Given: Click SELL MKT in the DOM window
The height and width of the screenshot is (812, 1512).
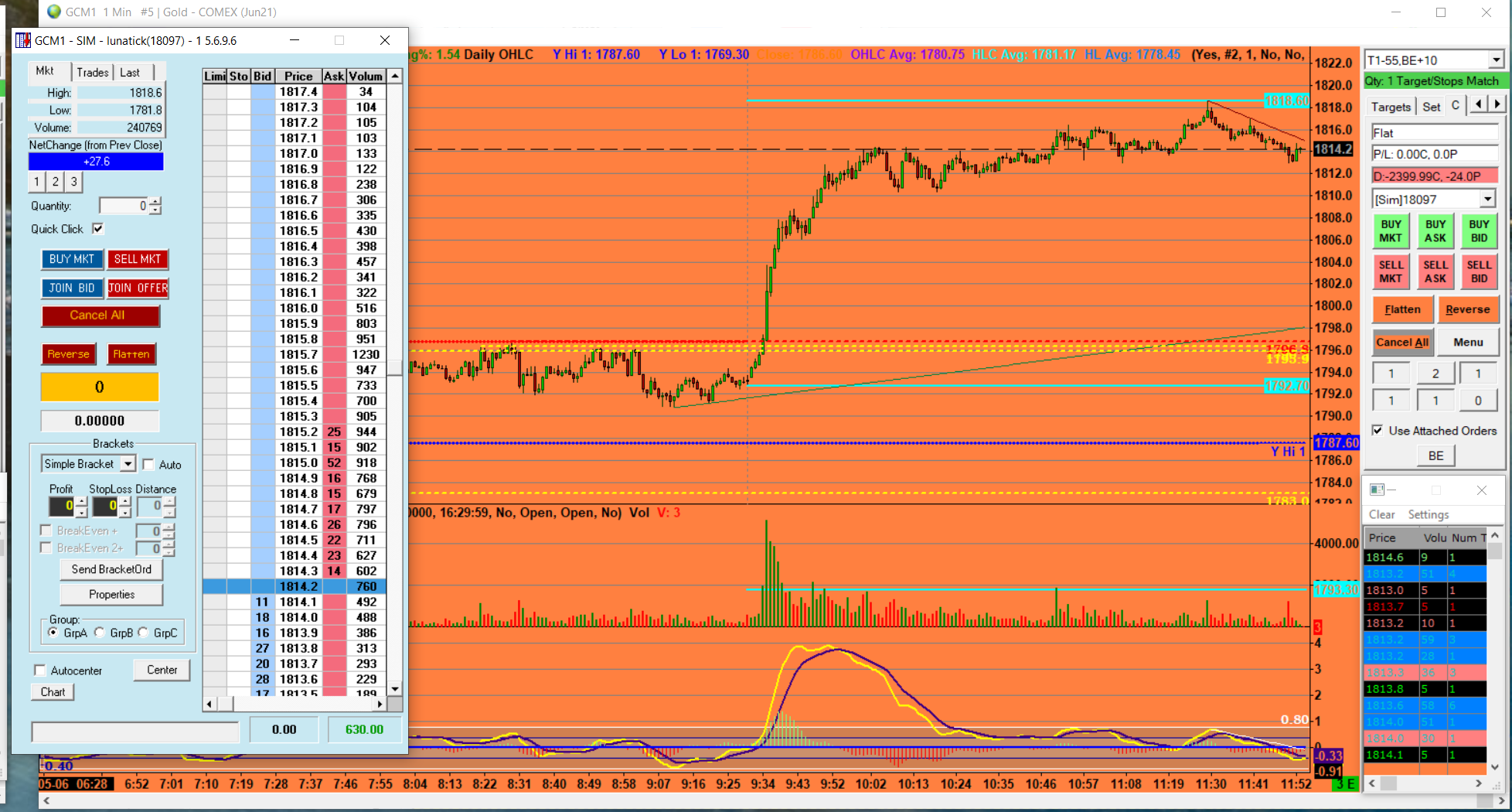Looking at the screenshot, I should (138, 259).
